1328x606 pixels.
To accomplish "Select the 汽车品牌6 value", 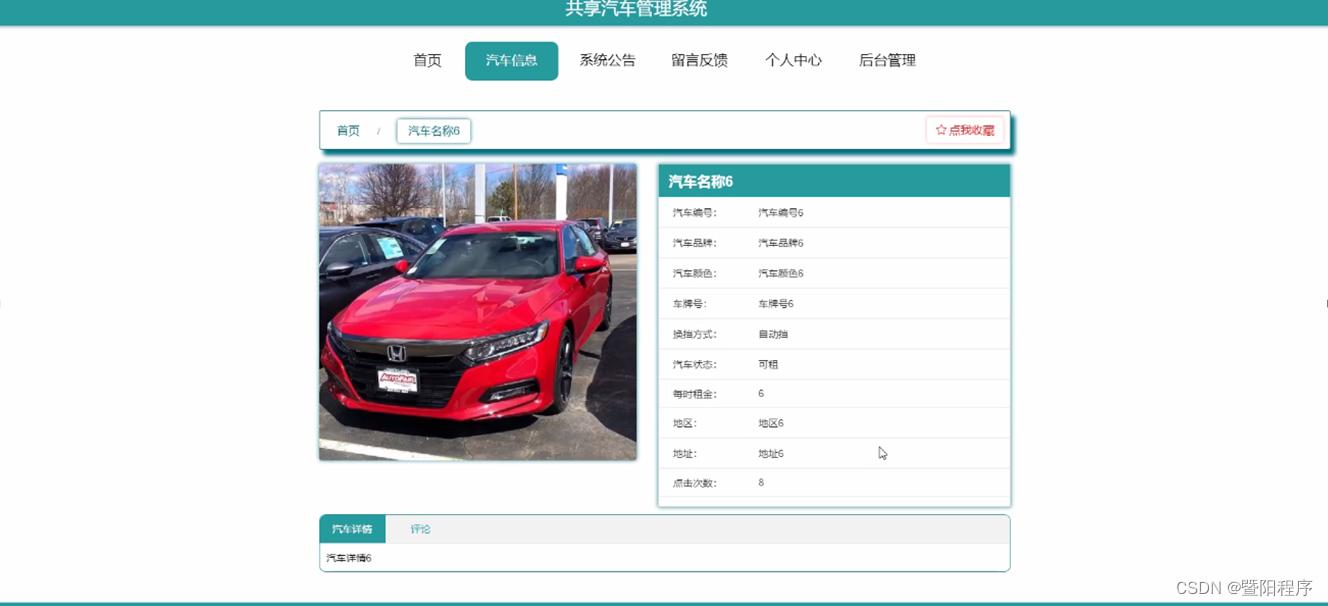I will coord(780,243).
